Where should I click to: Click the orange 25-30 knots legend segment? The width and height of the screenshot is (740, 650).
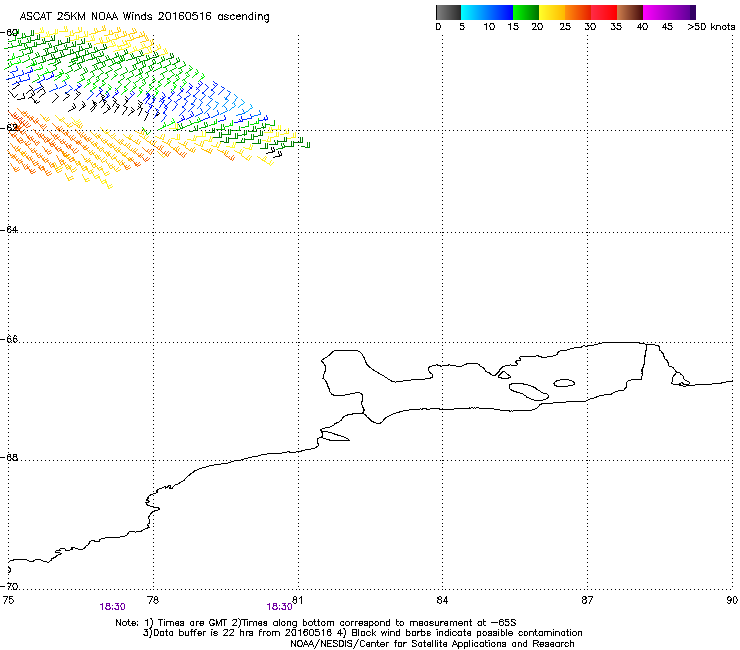coord(578,12)
